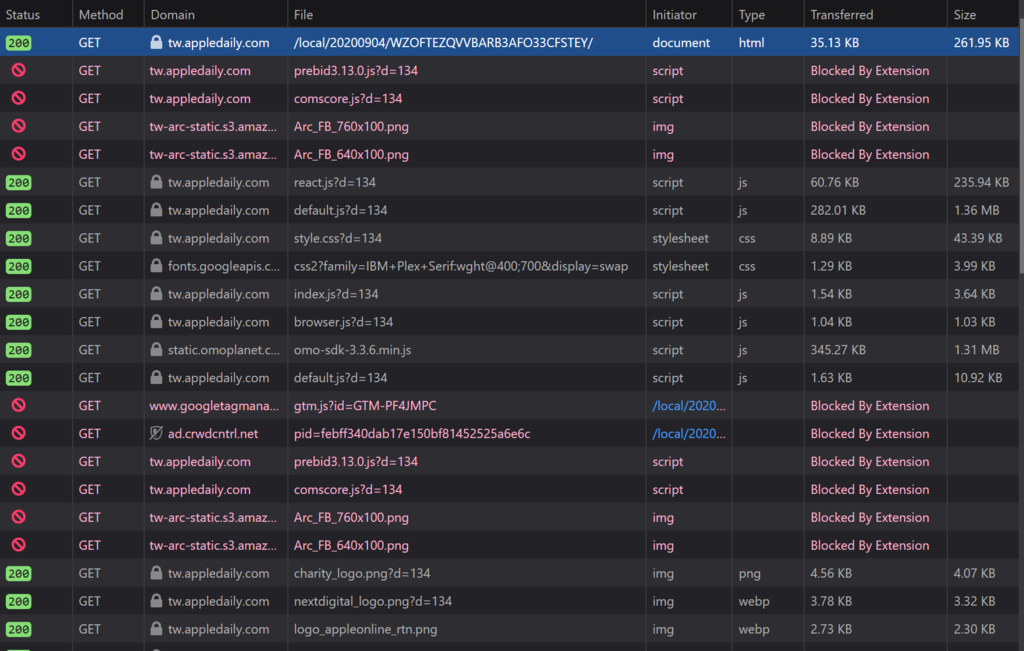Image resolution: width=1024 pixels, height=651 pixels.
Task: Sort requests by the Status column header
Action: [36, 14]
